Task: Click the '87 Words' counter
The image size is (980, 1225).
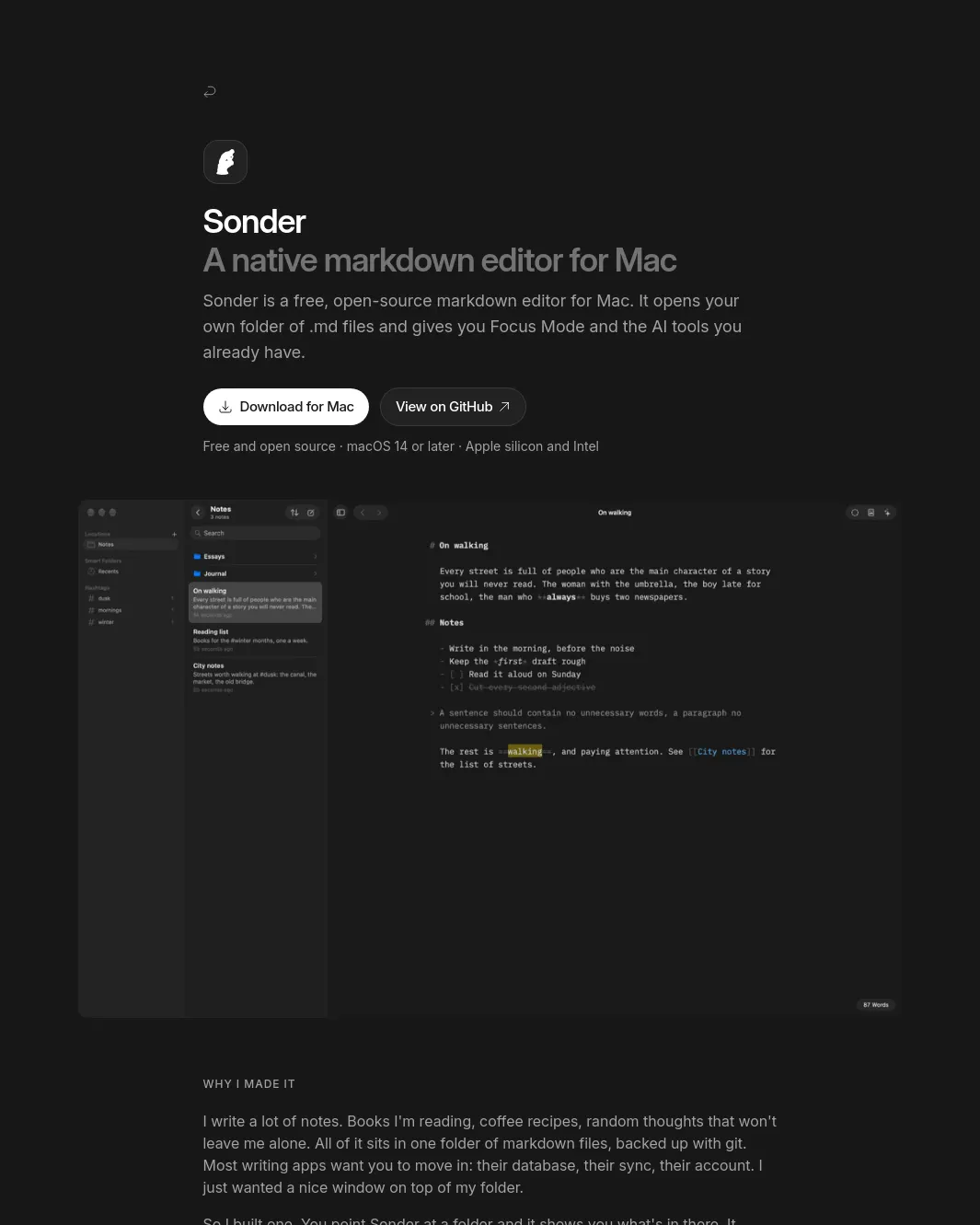Action: pyautogui.click(x=876, y=1005)
